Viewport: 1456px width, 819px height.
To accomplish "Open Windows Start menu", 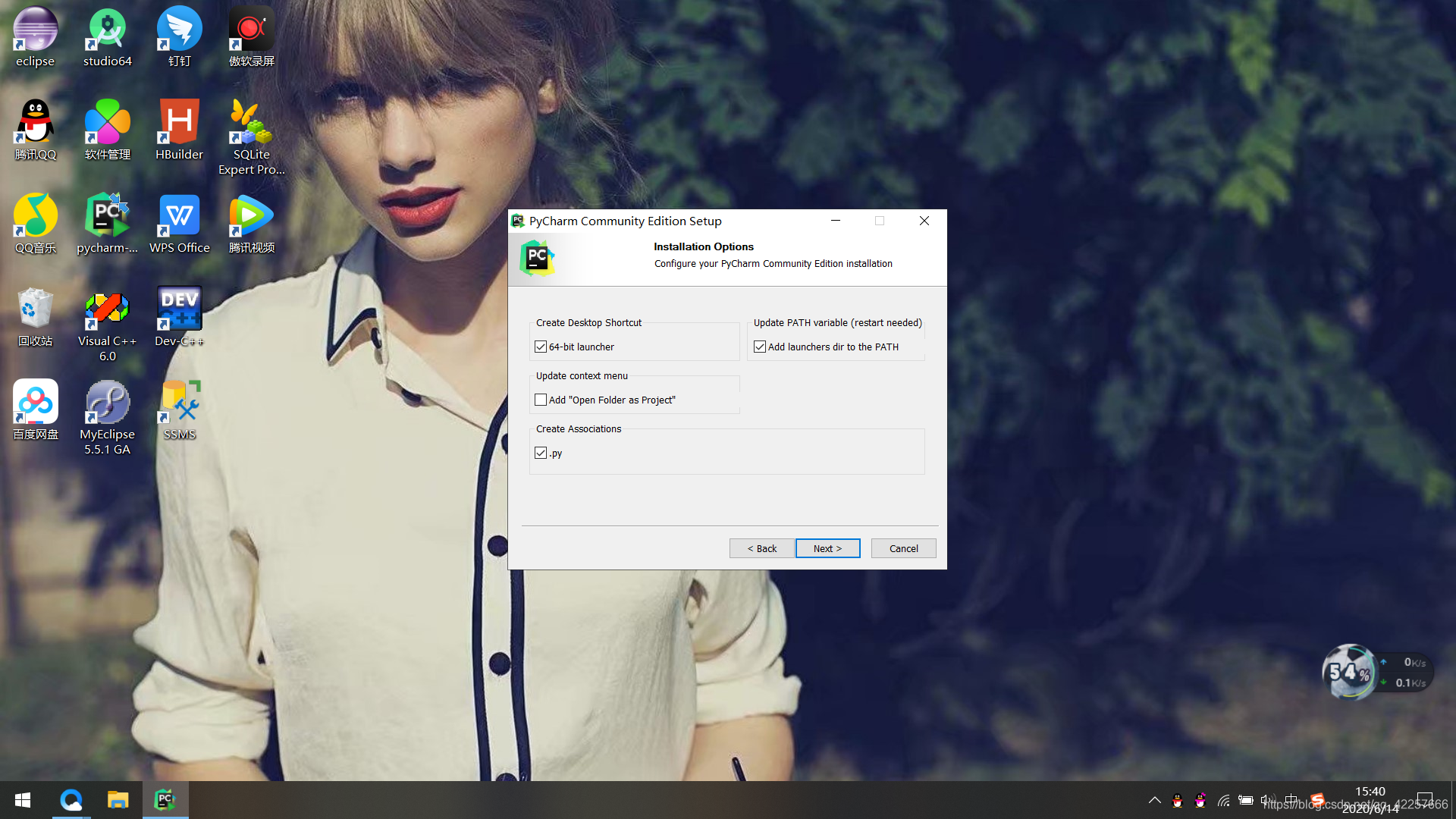I will 22,799.
